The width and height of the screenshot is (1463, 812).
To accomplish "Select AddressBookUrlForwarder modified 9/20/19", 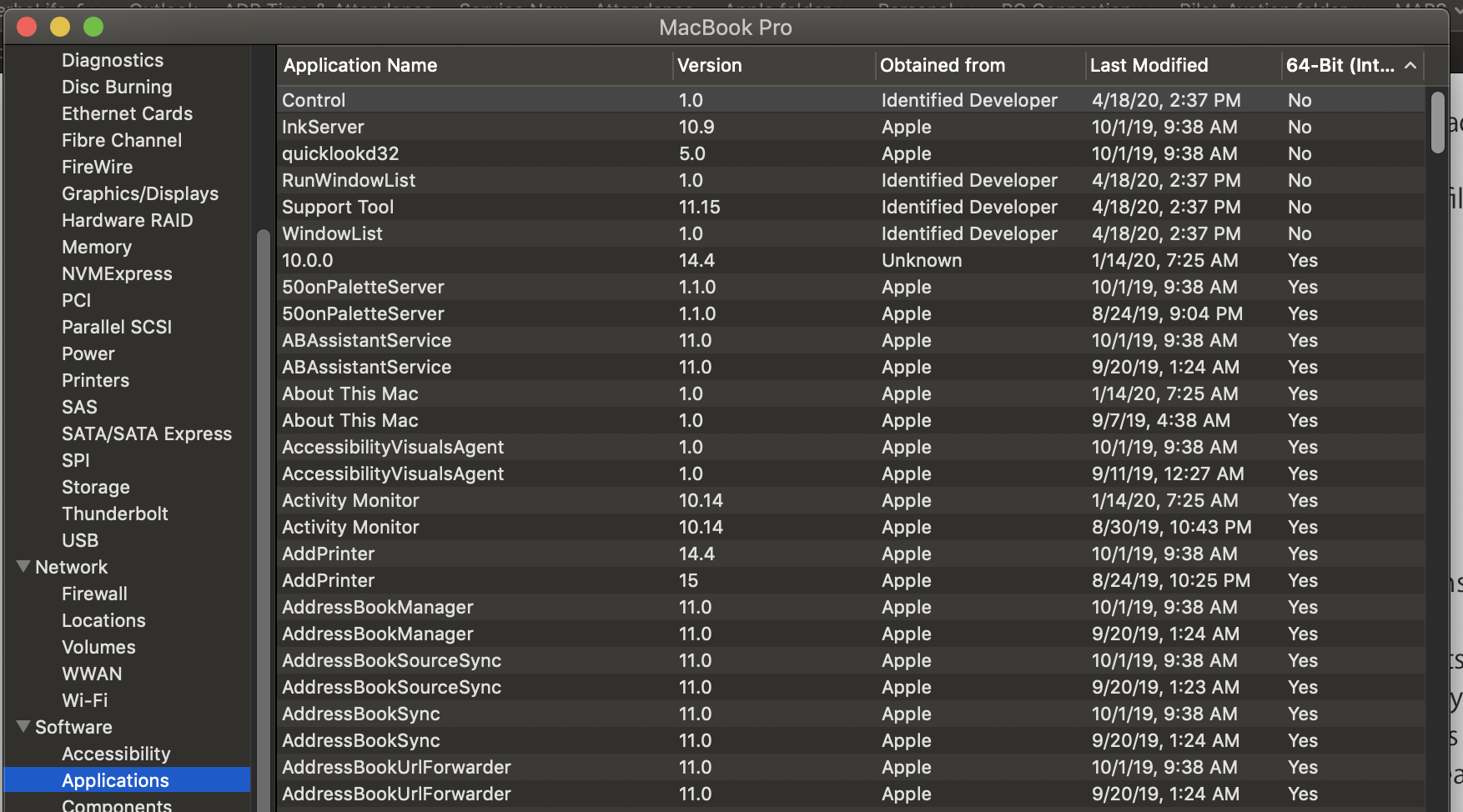I will pyautogui.click(x=851, y=794).
